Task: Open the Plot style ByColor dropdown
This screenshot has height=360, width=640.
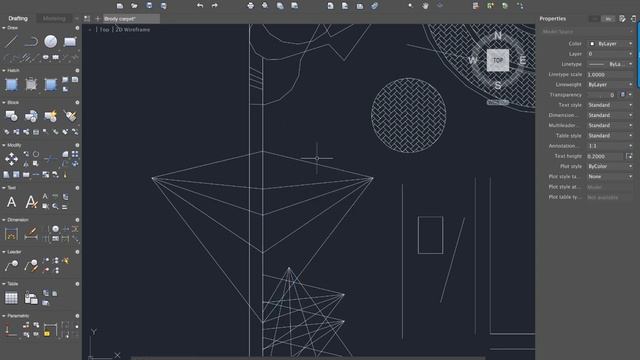Action: (x=610, y=166)
